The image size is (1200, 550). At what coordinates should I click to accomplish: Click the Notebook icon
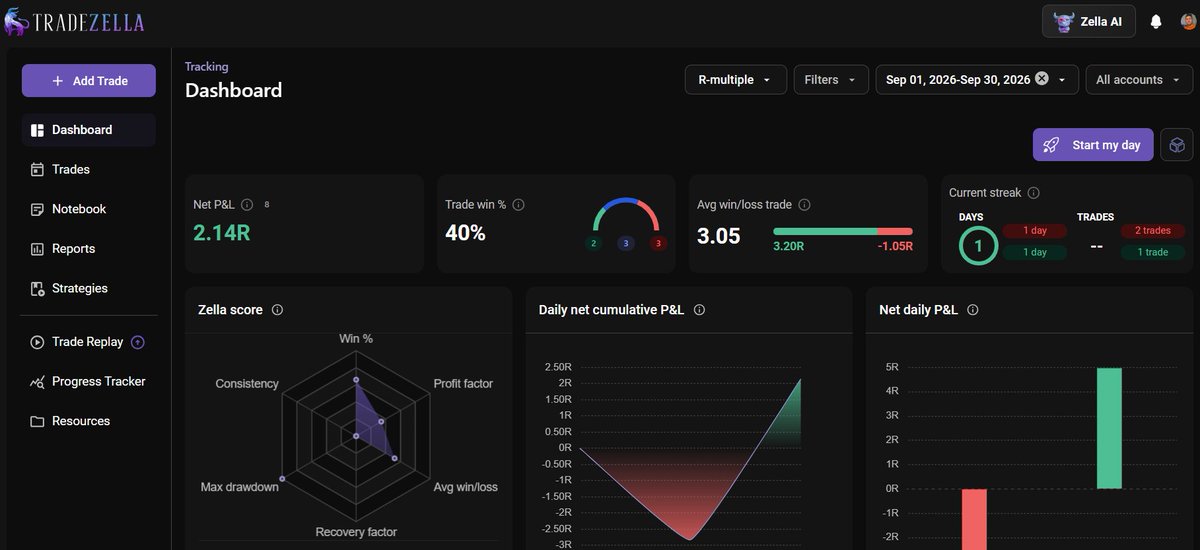37,209
